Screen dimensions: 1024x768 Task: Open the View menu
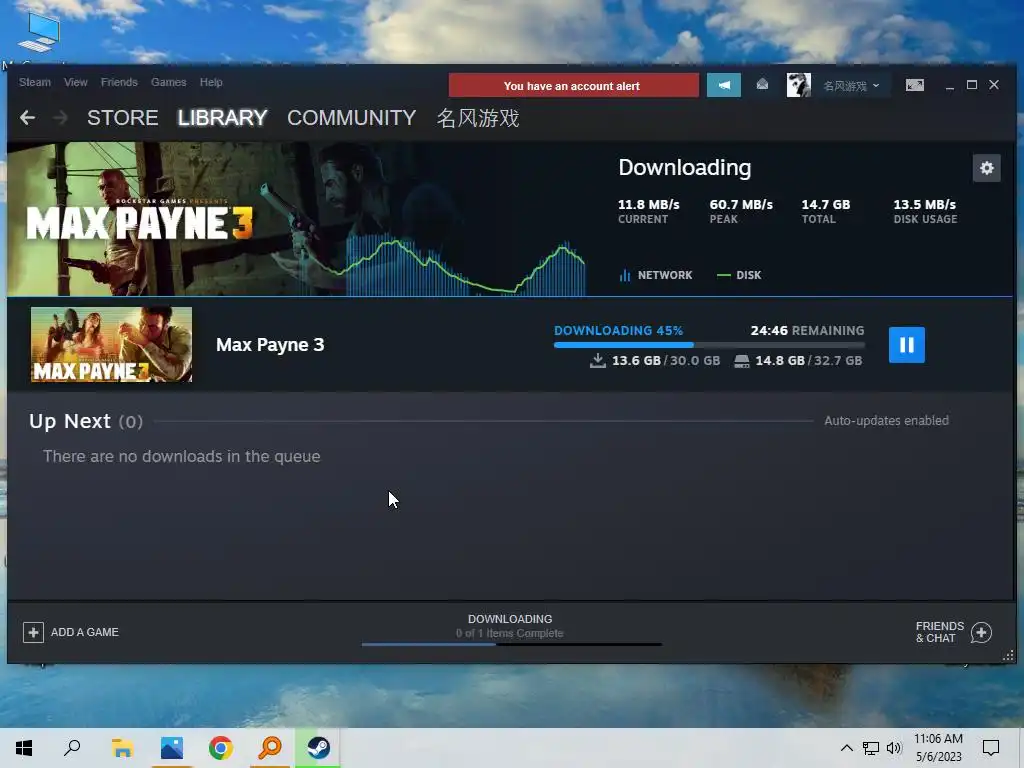[76, 82]
